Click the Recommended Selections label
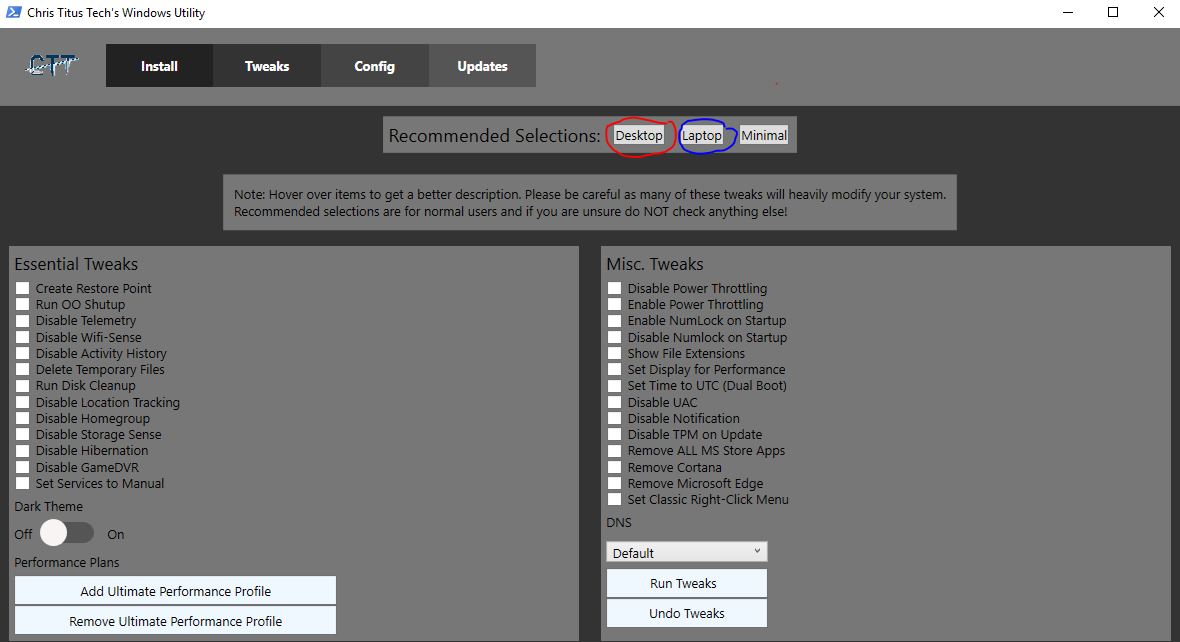The width and height of the screenshot is (1180, 642). (494, 135)
